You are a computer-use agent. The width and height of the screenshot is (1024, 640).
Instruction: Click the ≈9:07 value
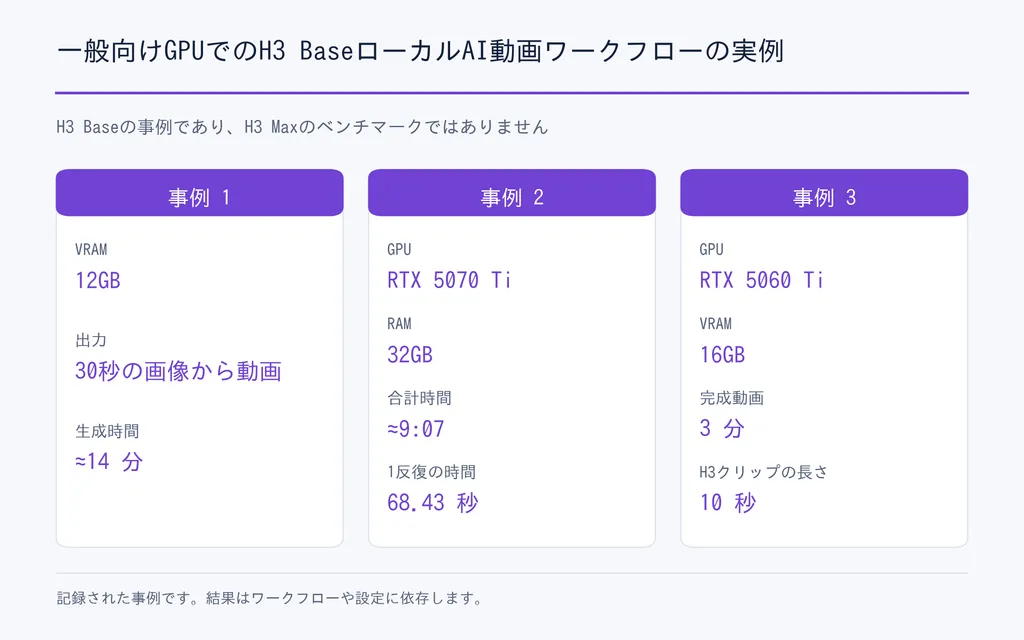click(416, 429)
